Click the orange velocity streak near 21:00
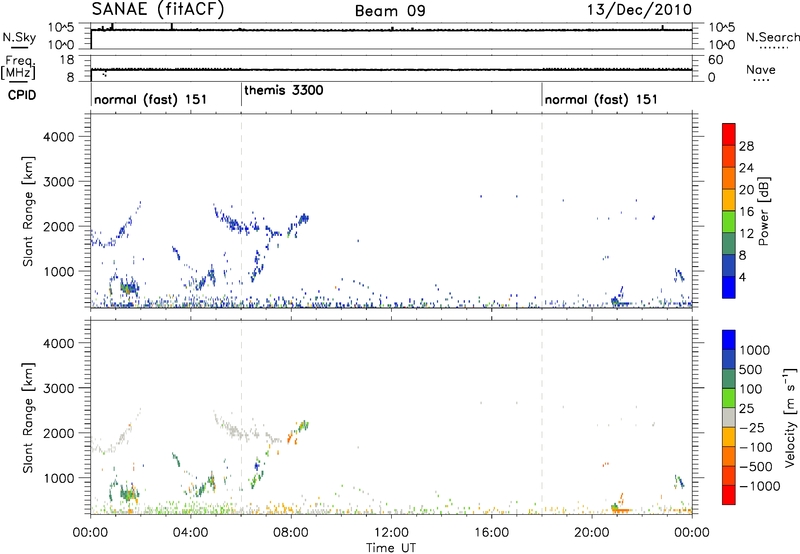Image resolution: width=800 pixels, height=554 pixels. (x=621, y=510)
